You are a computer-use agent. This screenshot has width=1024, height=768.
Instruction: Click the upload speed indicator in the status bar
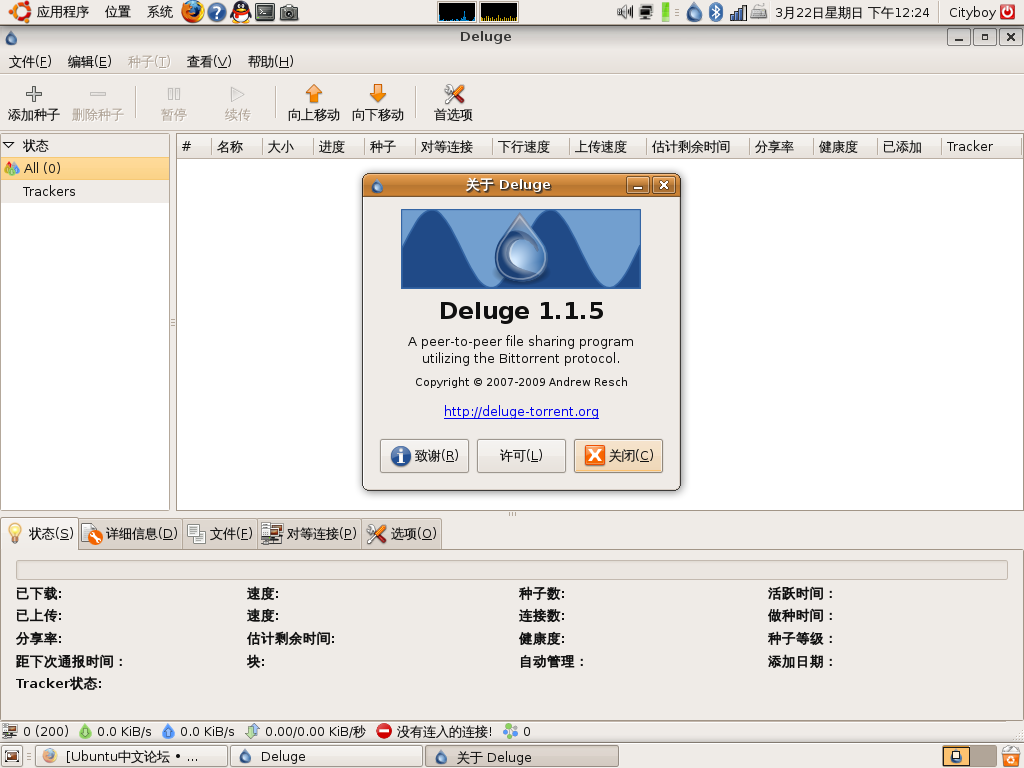pos(198,731)
